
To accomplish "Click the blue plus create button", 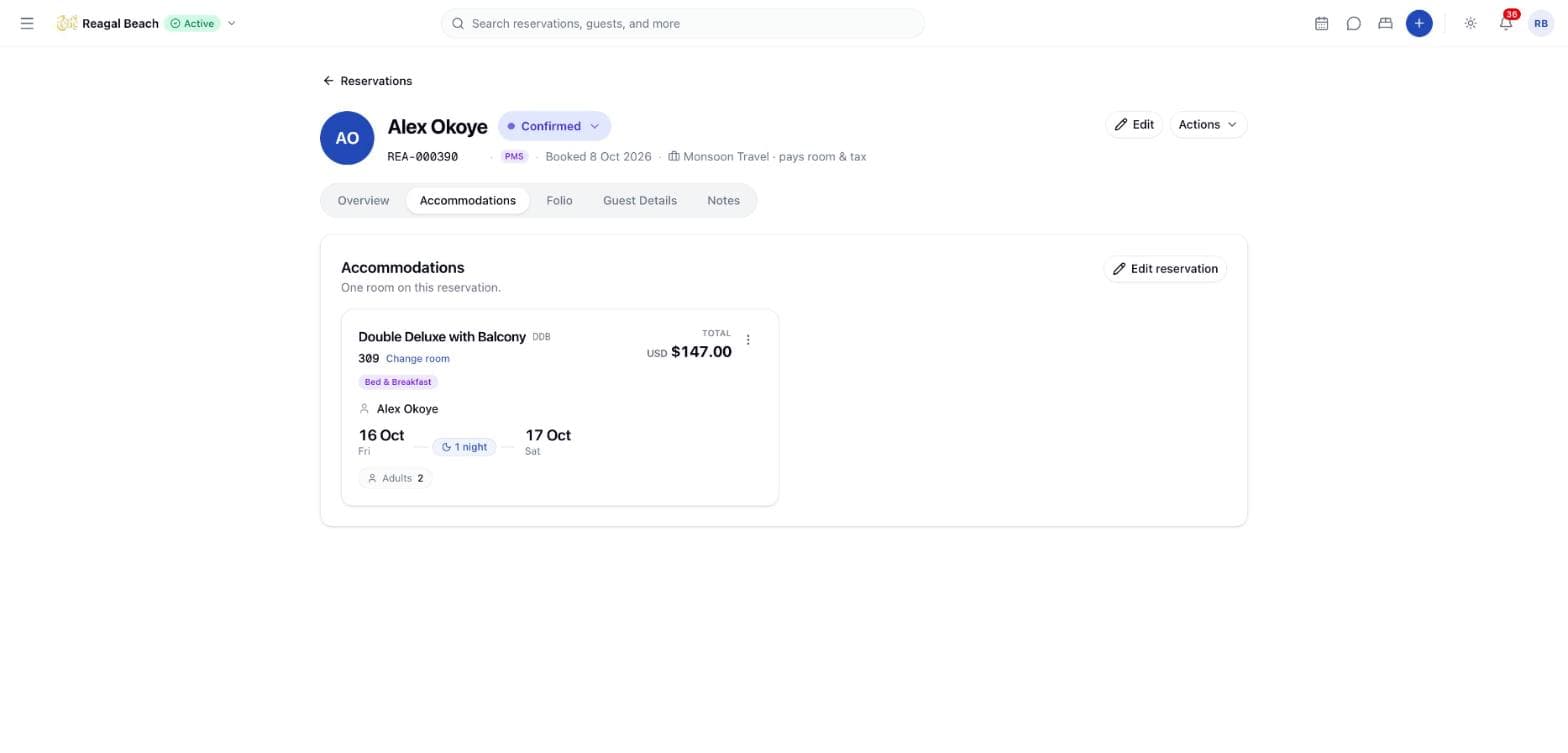I will point(1418,23).
